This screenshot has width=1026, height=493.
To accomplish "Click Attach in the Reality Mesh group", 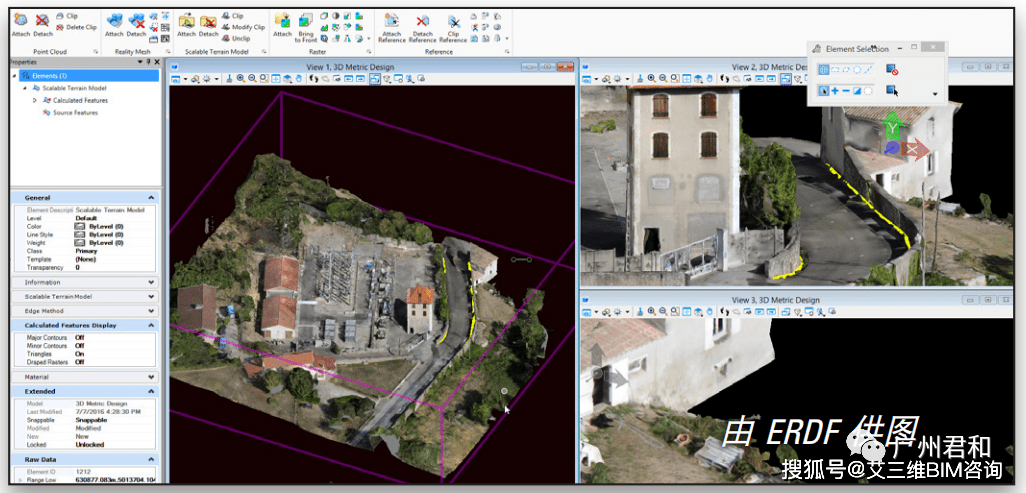I will (x=115, y=25).
